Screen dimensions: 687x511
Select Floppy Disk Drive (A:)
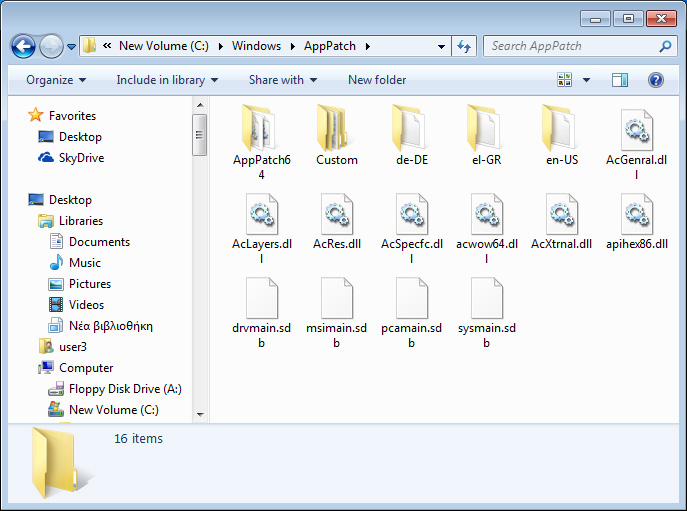click(x=115, y=389)
